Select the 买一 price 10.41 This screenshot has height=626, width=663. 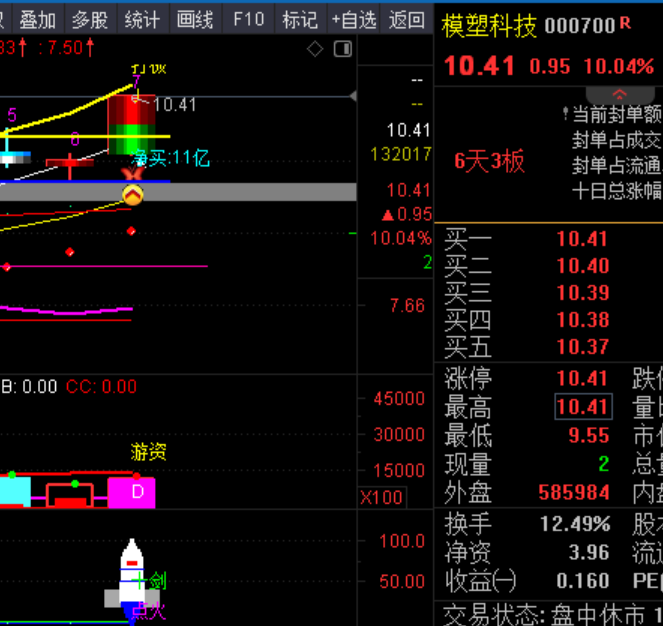(582, 239)
